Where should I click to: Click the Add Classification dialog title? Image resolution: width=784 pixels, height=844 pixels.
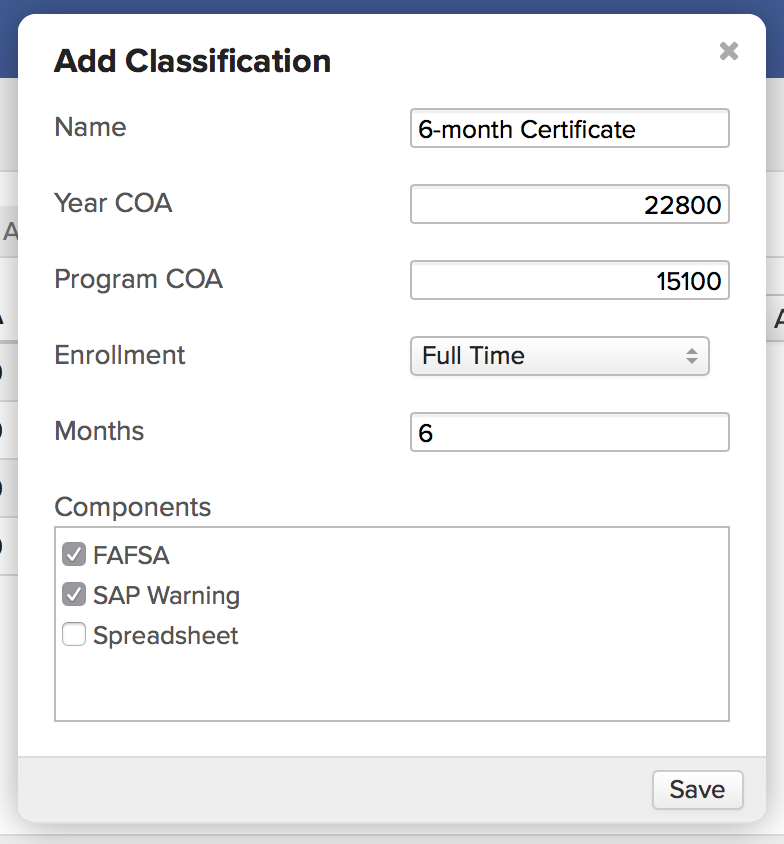pos(192,61)
